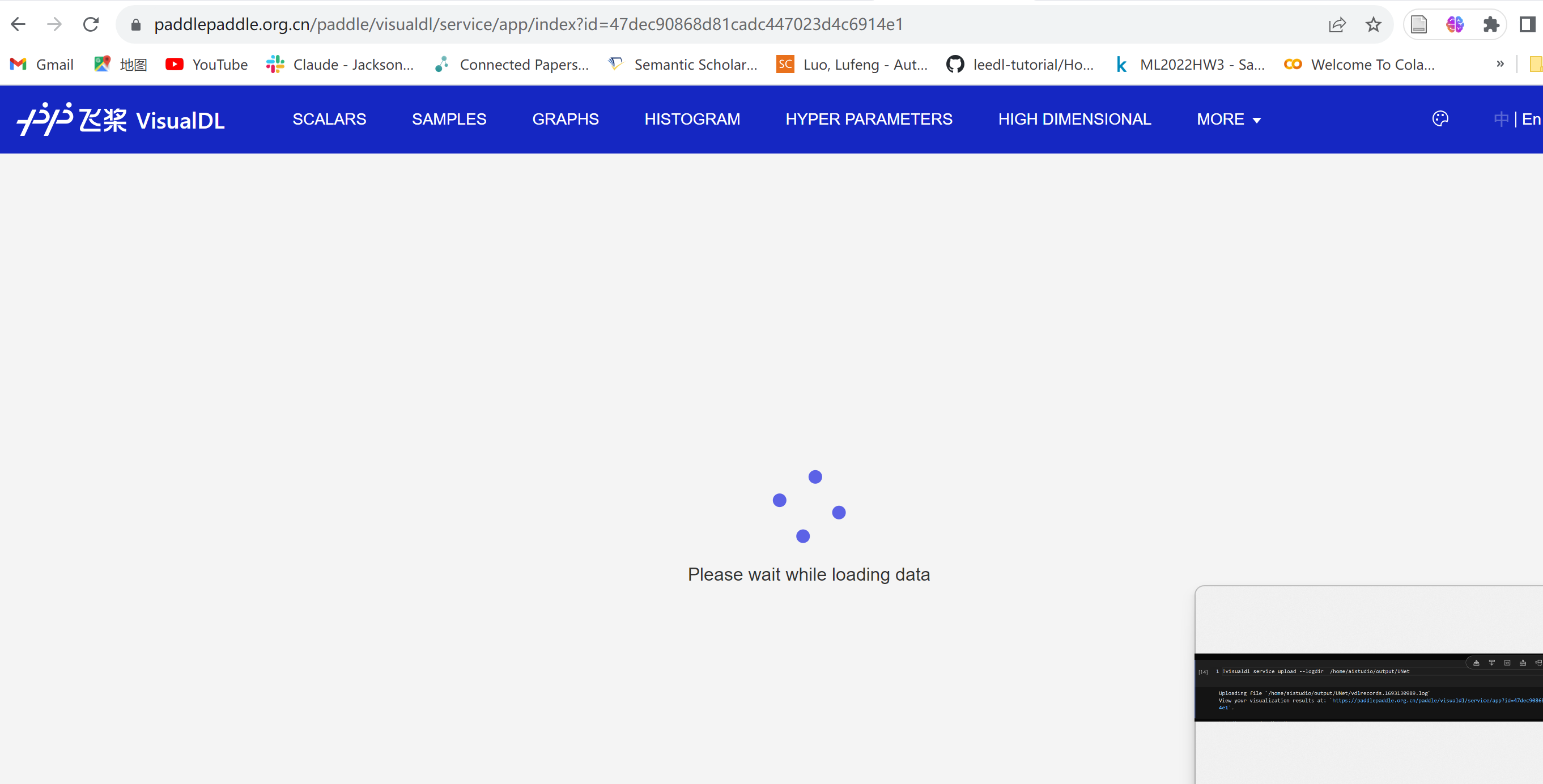Open the Extensions puzzle piece icon
The width and height of the screenshot is (1543, 784).
pos(1491,24)
